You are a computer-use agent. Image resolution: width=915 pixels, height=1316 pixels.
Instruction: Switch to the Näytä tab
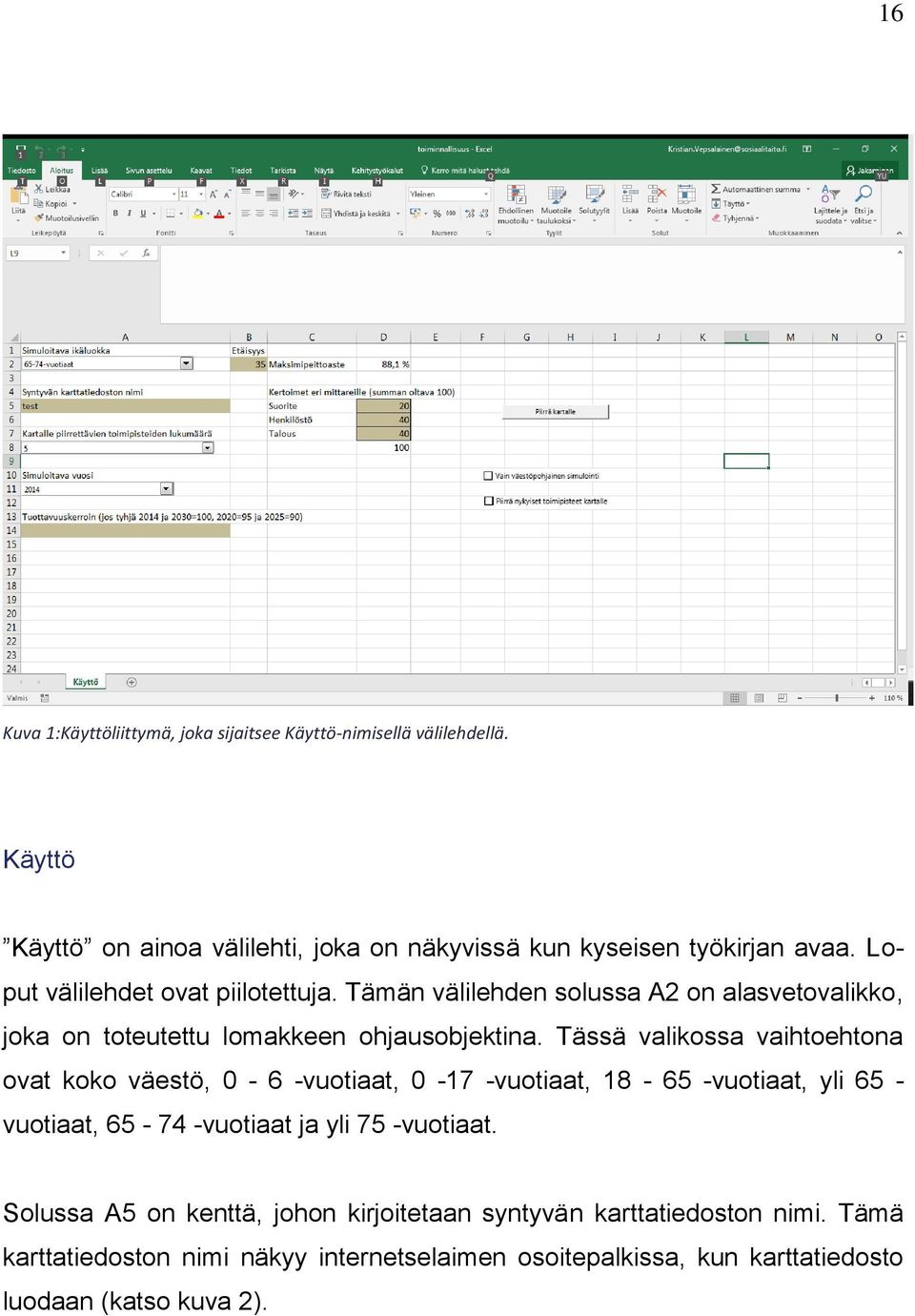point(324,171)
